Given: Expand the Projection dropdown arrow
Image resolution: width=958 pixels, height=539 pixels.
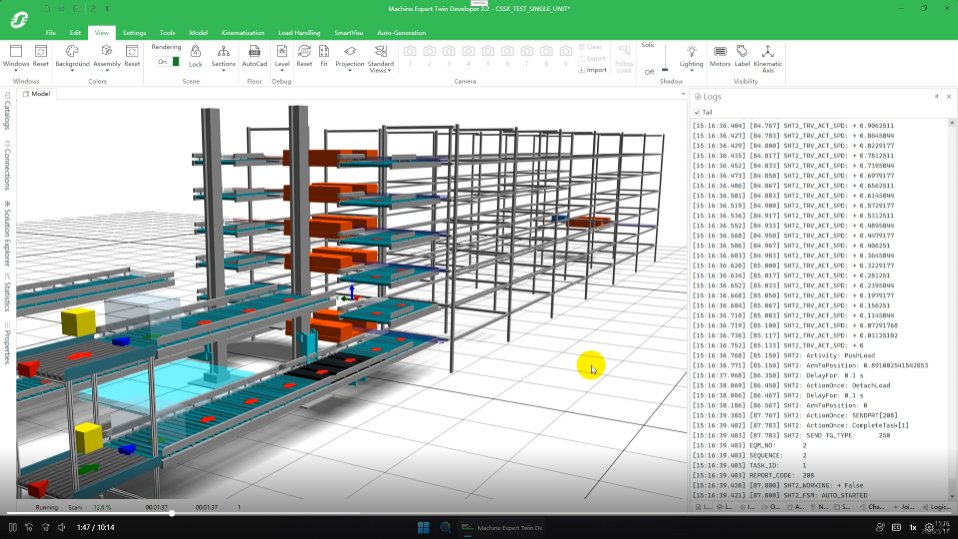Looking at the screenshot, I should coord(349,70).
